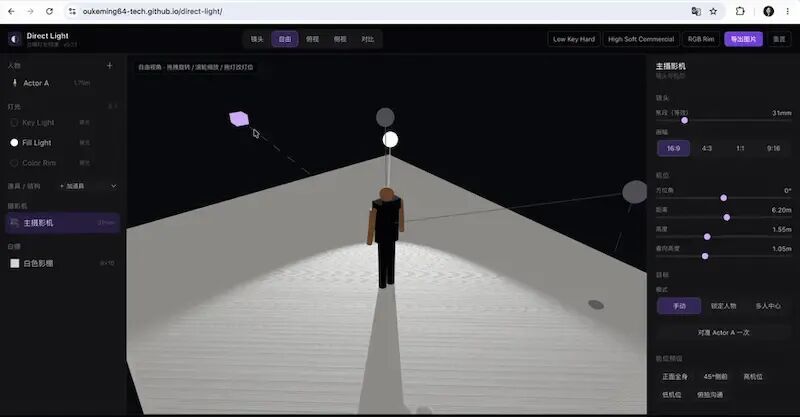Switch to the 镜头 view tab
This screenshot has width=800, height=417.
point(257,39)
